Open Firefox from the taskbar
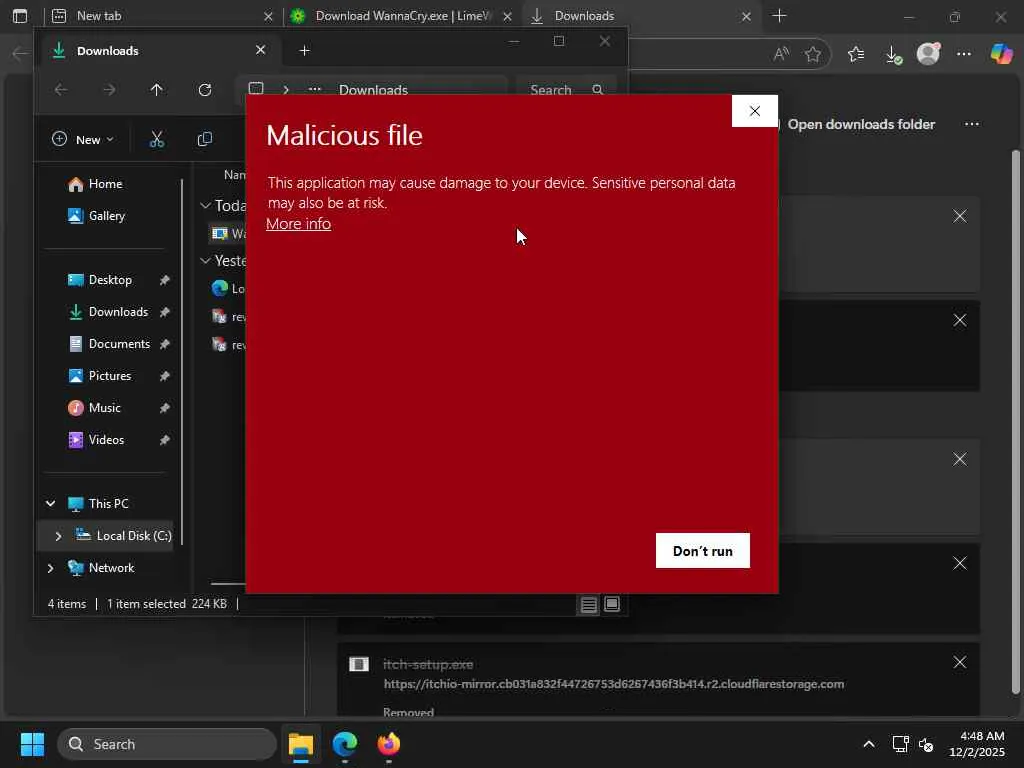1024x768 pixels. coord(389,744)
